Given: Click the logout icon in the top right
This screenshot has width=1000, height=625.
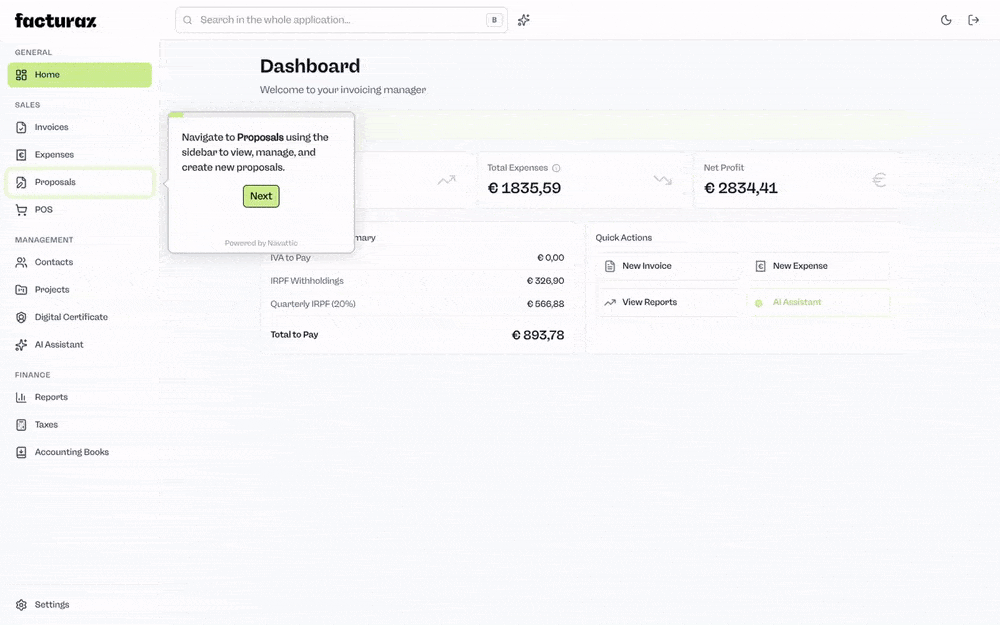Looking at the screenshot, I should pyautogui.click(x=973, y=20).
